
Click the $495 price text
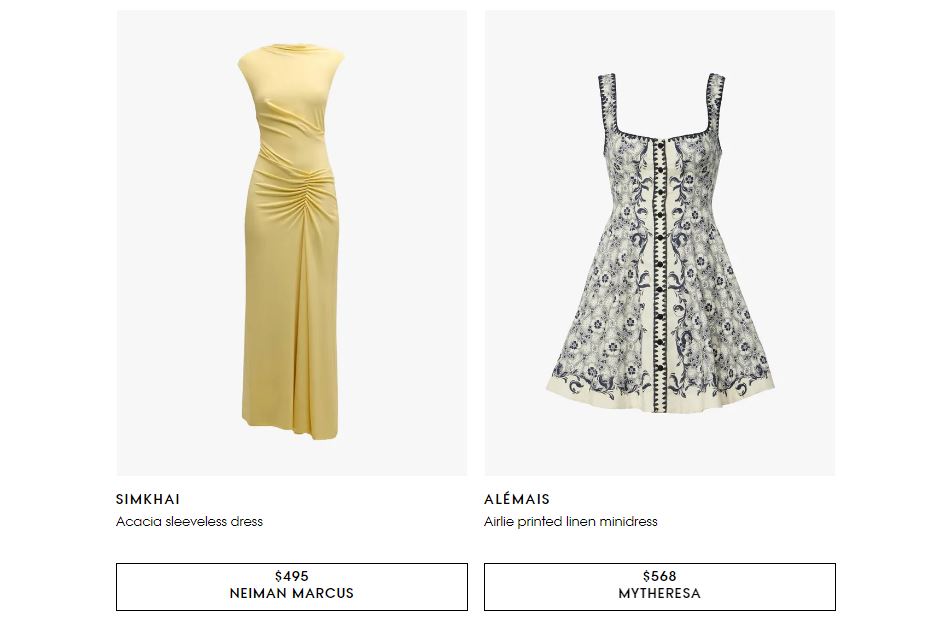pyautogui.click(x=292, y=576)
